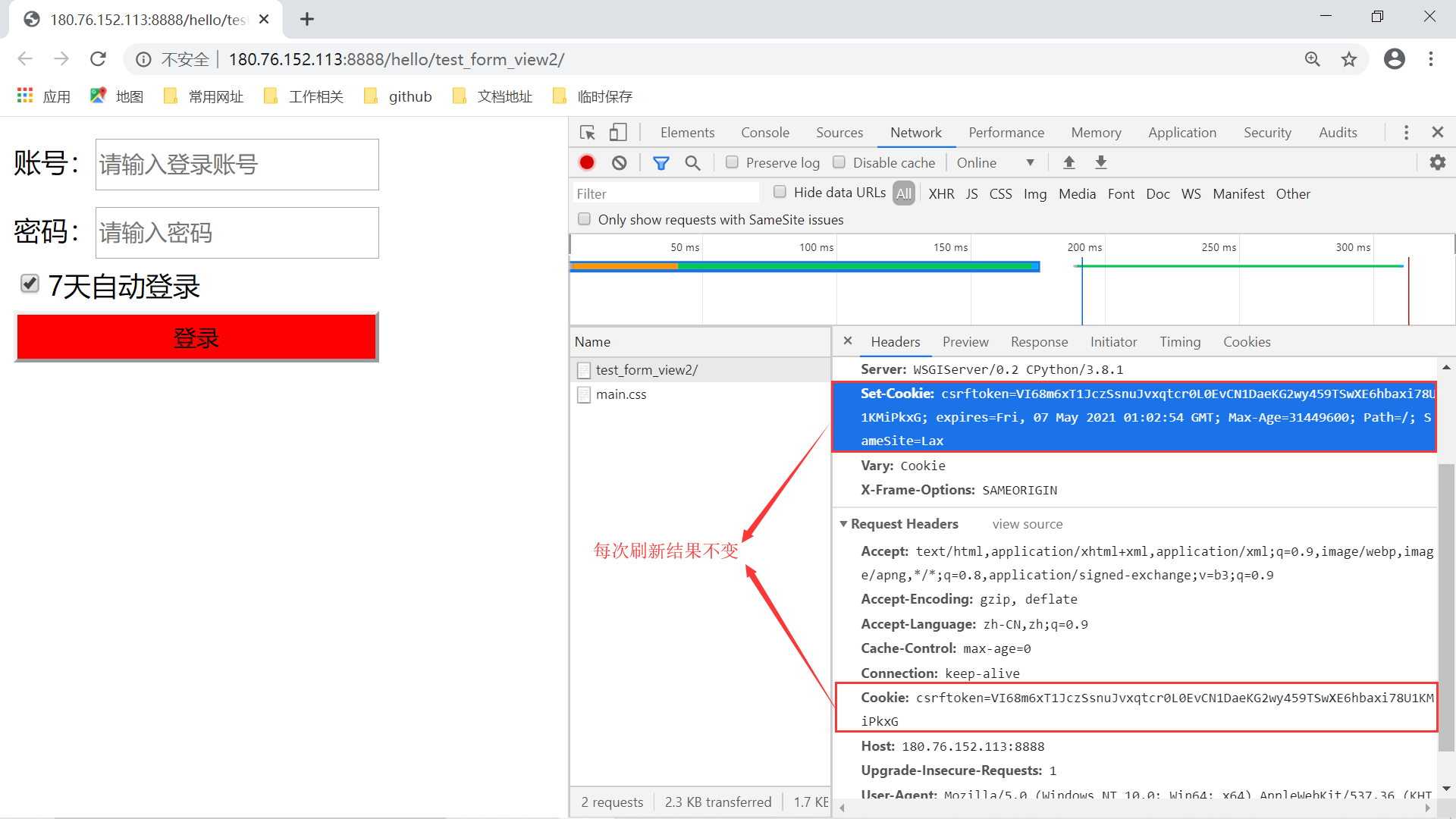
Task: Sort requests by Name column header
Action: pyautogui.click(x=700, y=342)
